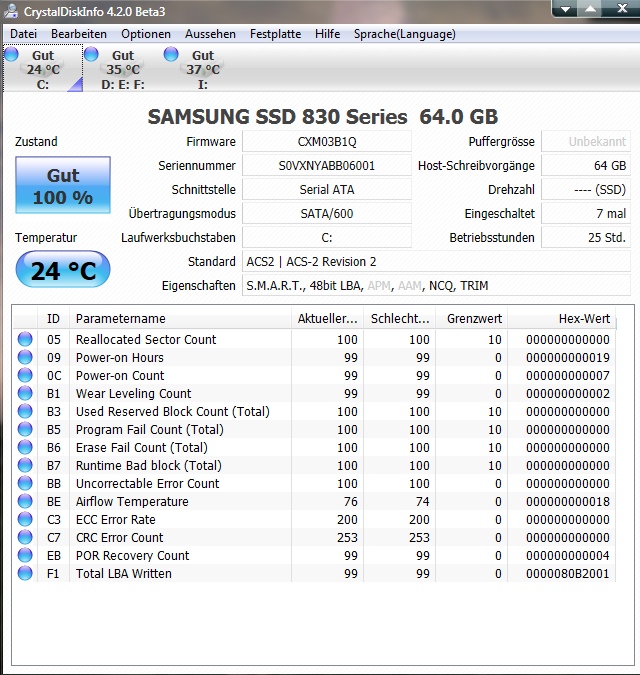
Task: Click the Eigenschaften field with S.M.A.R.T. features
Action: (x=436, y=285)
